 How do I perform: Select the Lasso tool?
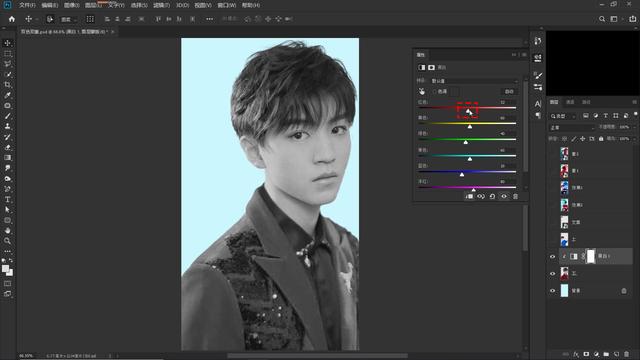(x=7, y=64)
